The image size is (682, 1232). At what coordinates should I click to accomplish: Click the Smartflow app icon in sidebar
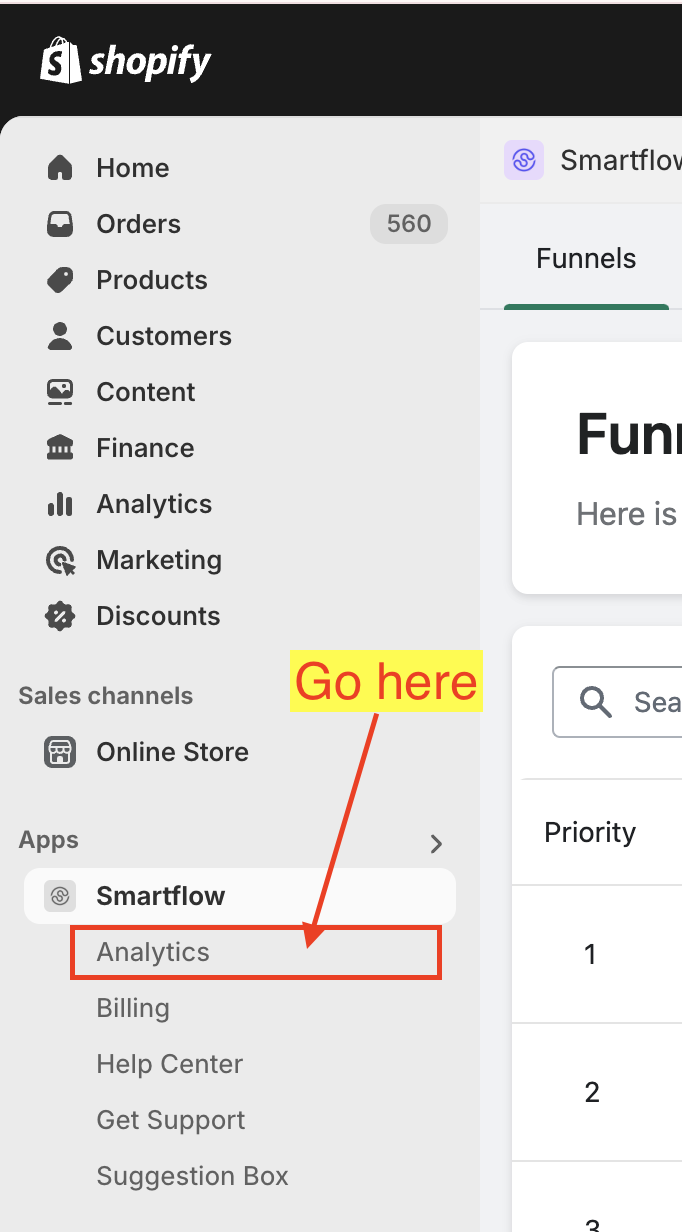[x=60, y=896]
